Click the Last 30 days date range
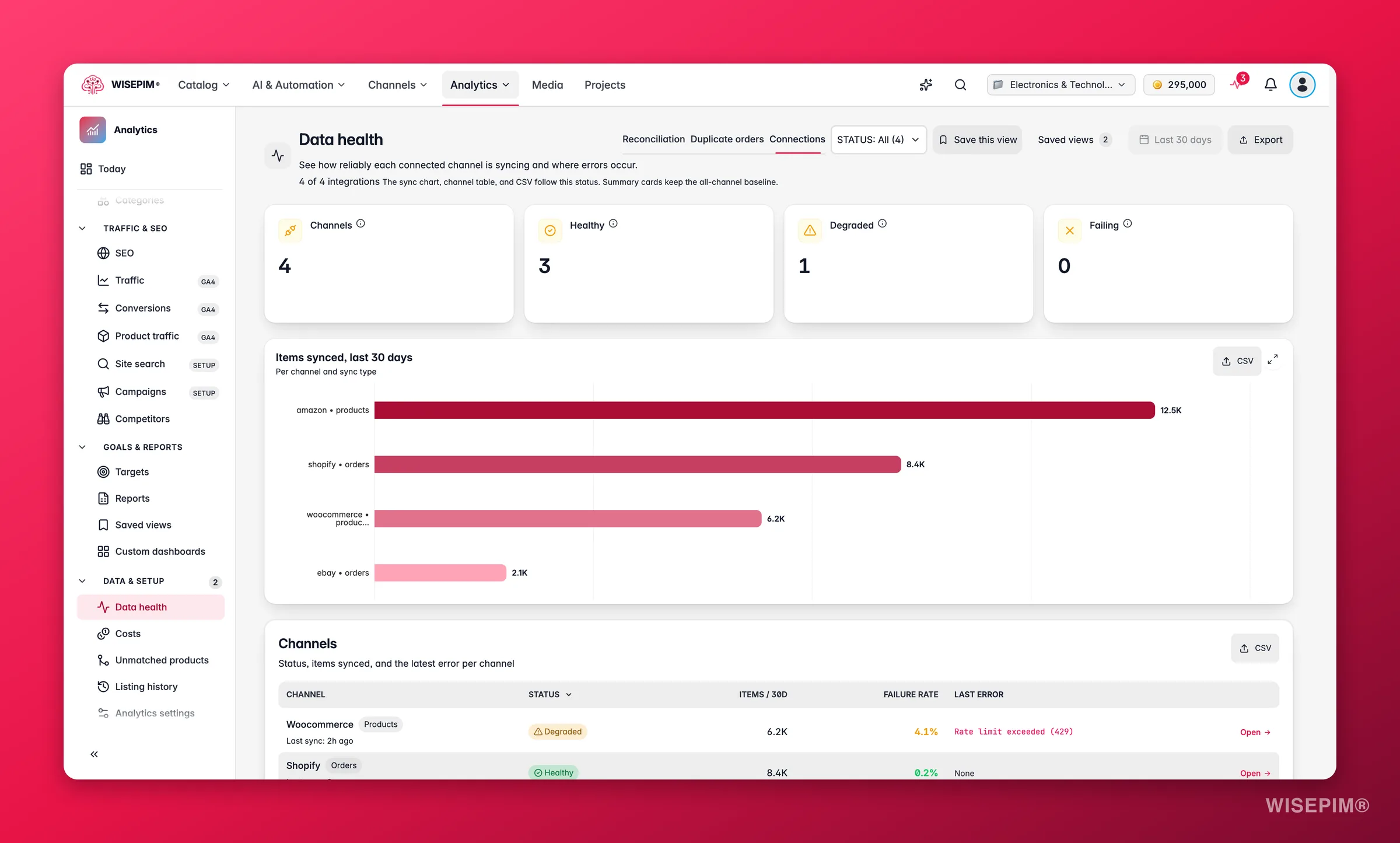The image size is (1400, 843). [1175, 140]
